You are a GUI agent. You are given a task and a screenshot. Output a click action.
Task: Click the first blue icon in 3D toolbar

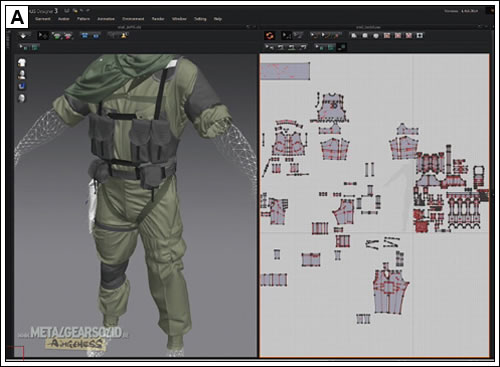click(x=85, y=36)
